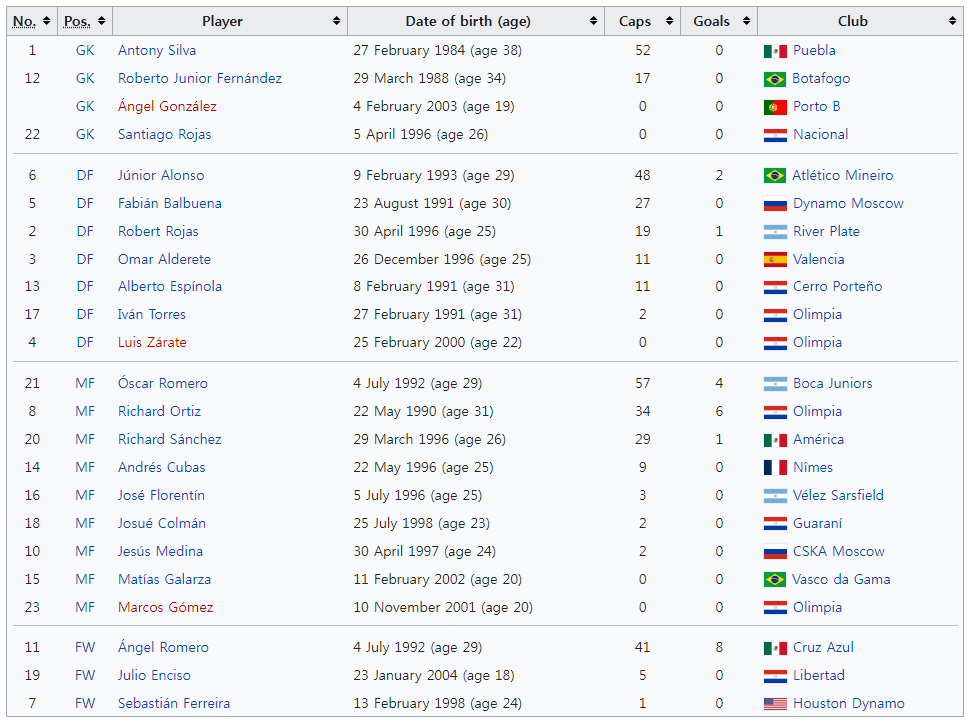Sort the table by Club header
The width and height of the screenshot is (968, 721).
click(859, 21)
